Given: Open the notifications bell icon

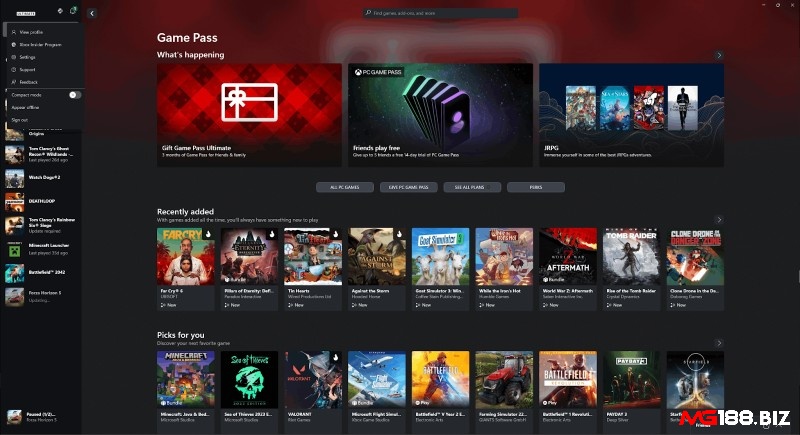Looking at the screenshot, I should tap(73, 10).
